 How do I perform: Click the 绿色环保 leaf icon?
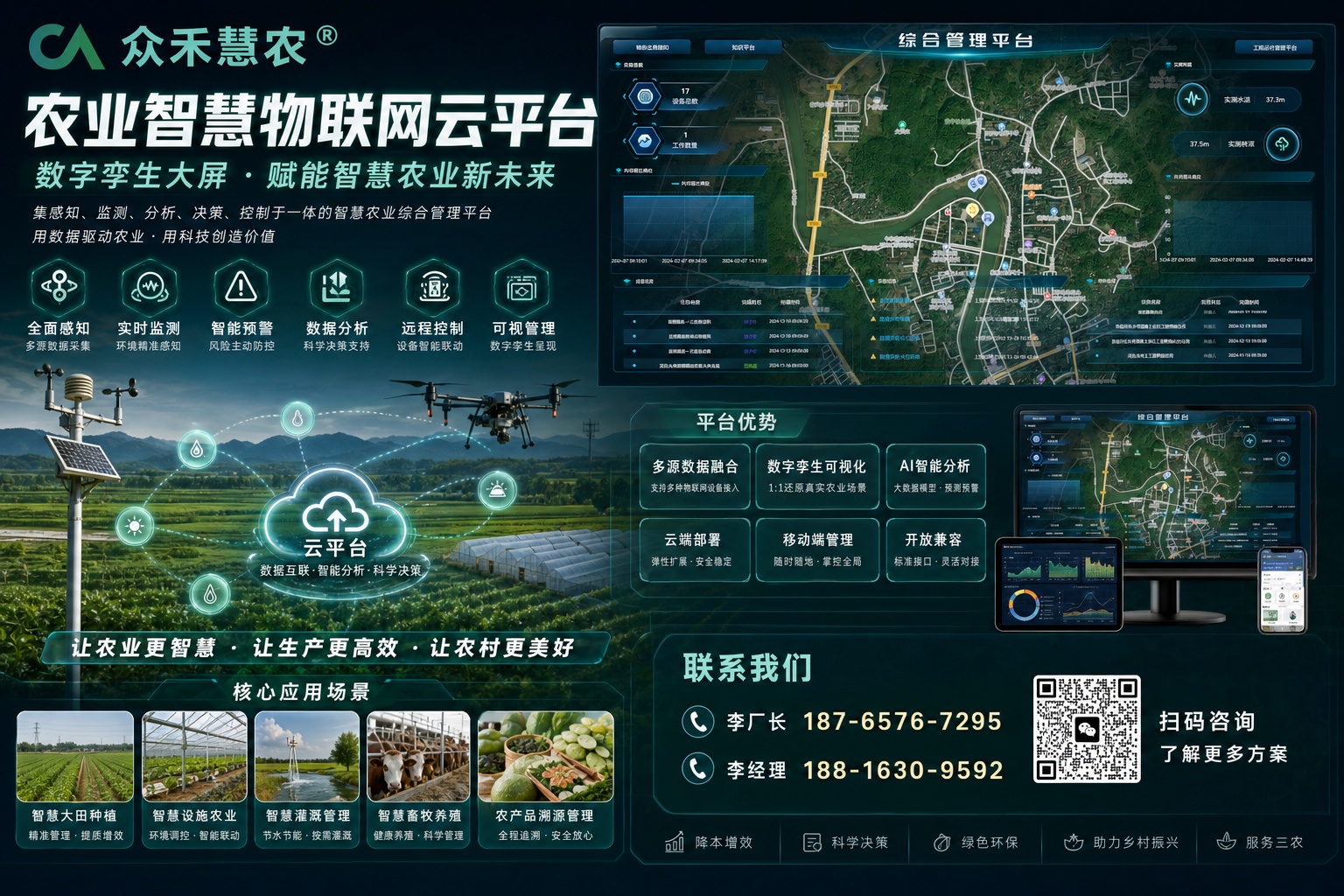click(x=941, y=843)
